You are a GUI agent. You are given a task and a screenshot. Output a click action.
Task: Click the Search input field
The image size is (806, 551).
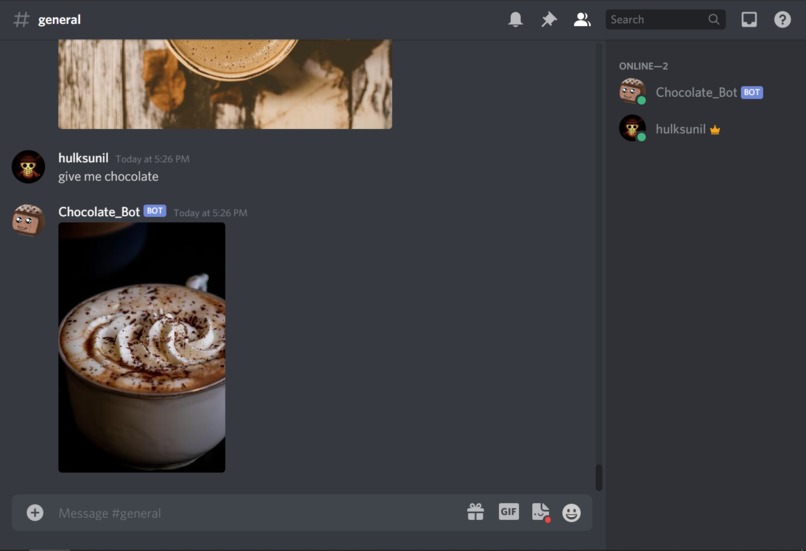[x=665, y=20]
